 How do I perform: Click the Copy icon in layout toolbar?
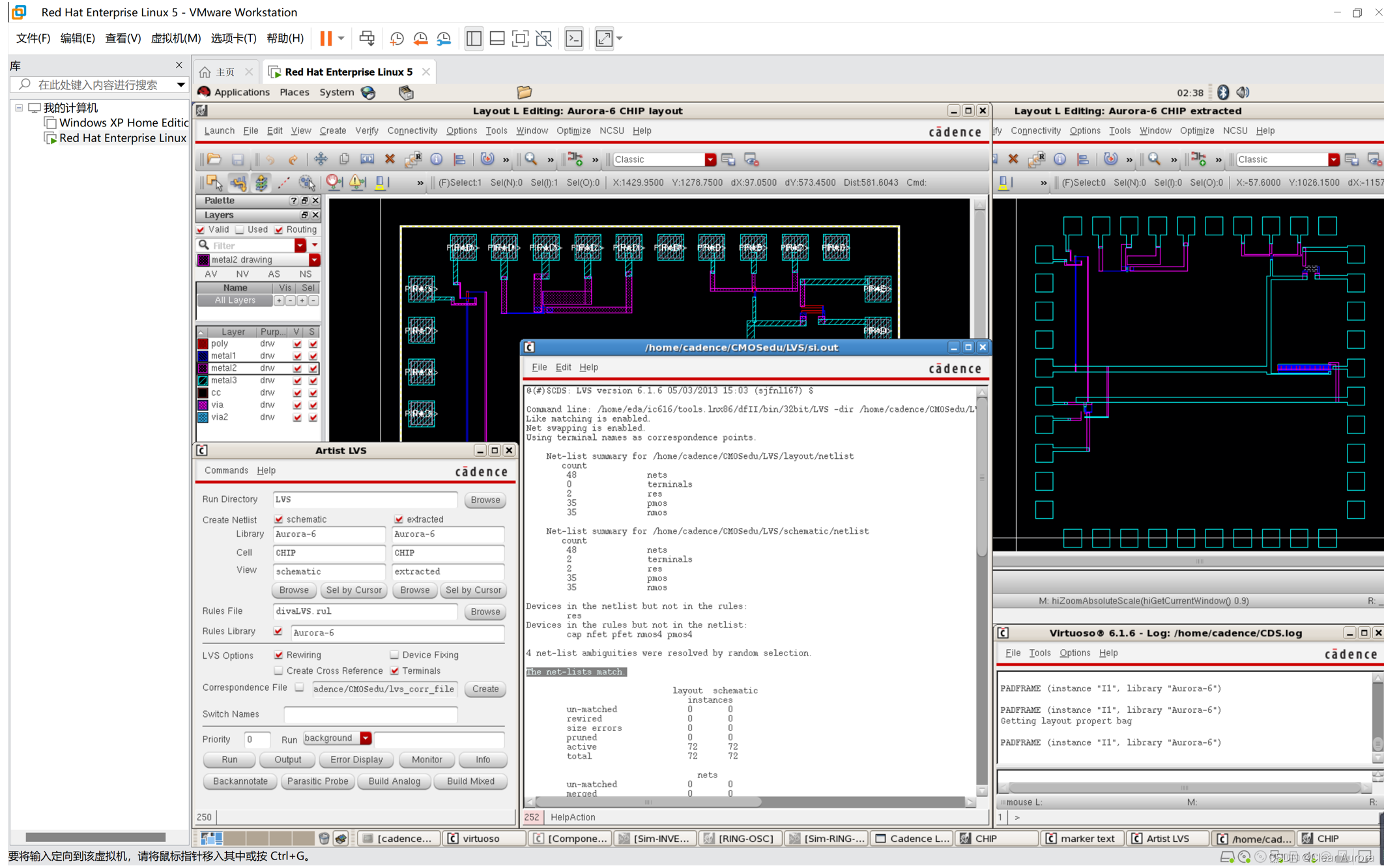[x=344, y=160]
